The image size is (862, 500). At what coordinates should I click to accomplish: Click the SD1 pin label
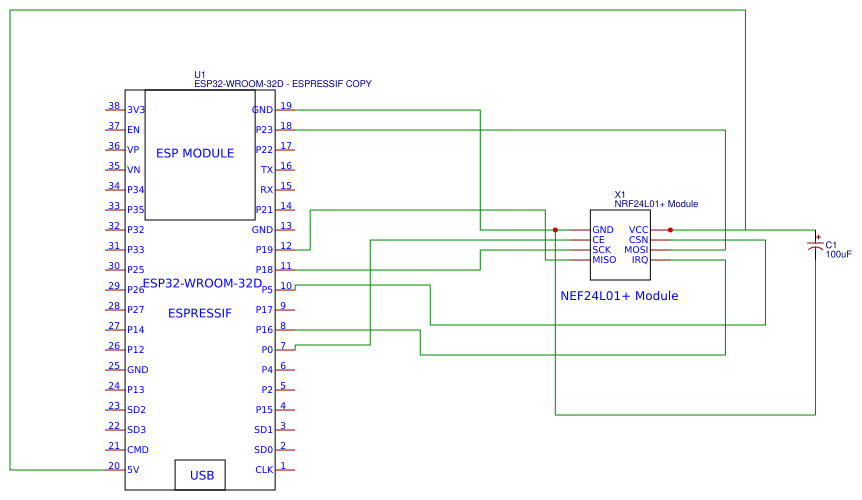click(263, 430)
